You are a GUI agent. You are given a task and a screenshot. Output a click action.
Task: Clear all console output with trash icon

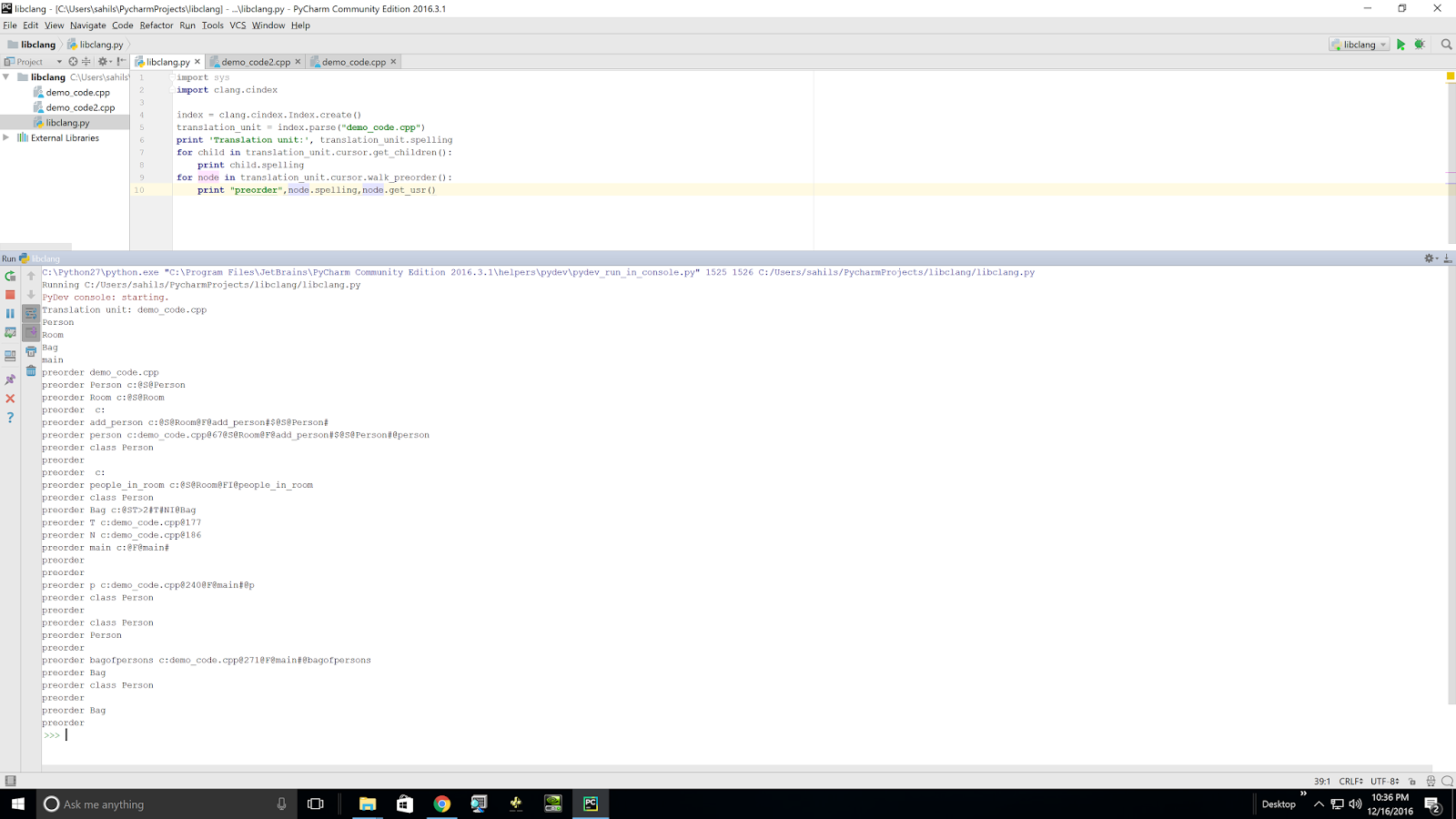[x=31, y=370]
